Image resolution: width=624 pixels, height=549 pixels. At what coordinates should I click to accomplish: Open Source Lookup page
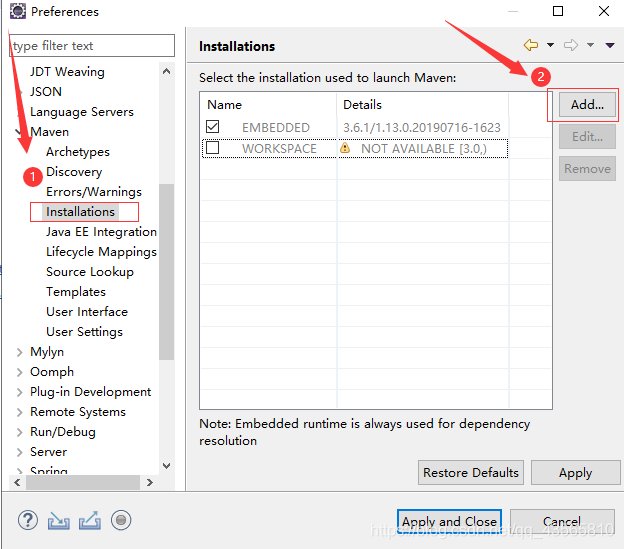(x=90, y=272)
